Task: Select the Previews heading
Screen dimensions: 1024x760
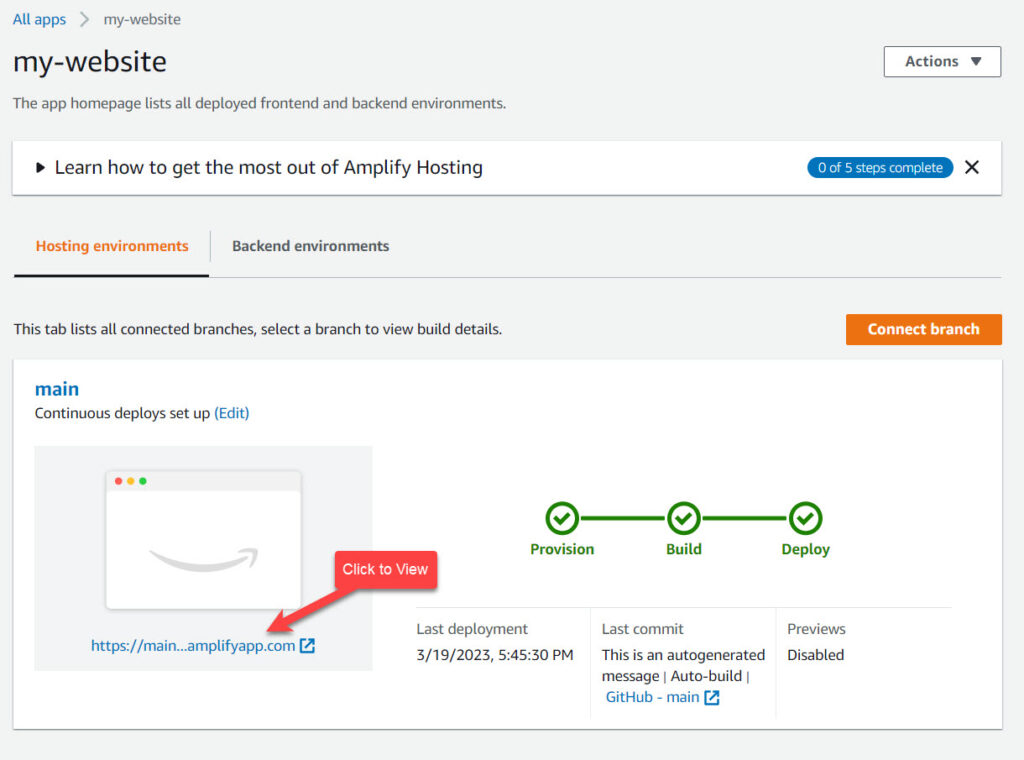Action: click(816, 629)
